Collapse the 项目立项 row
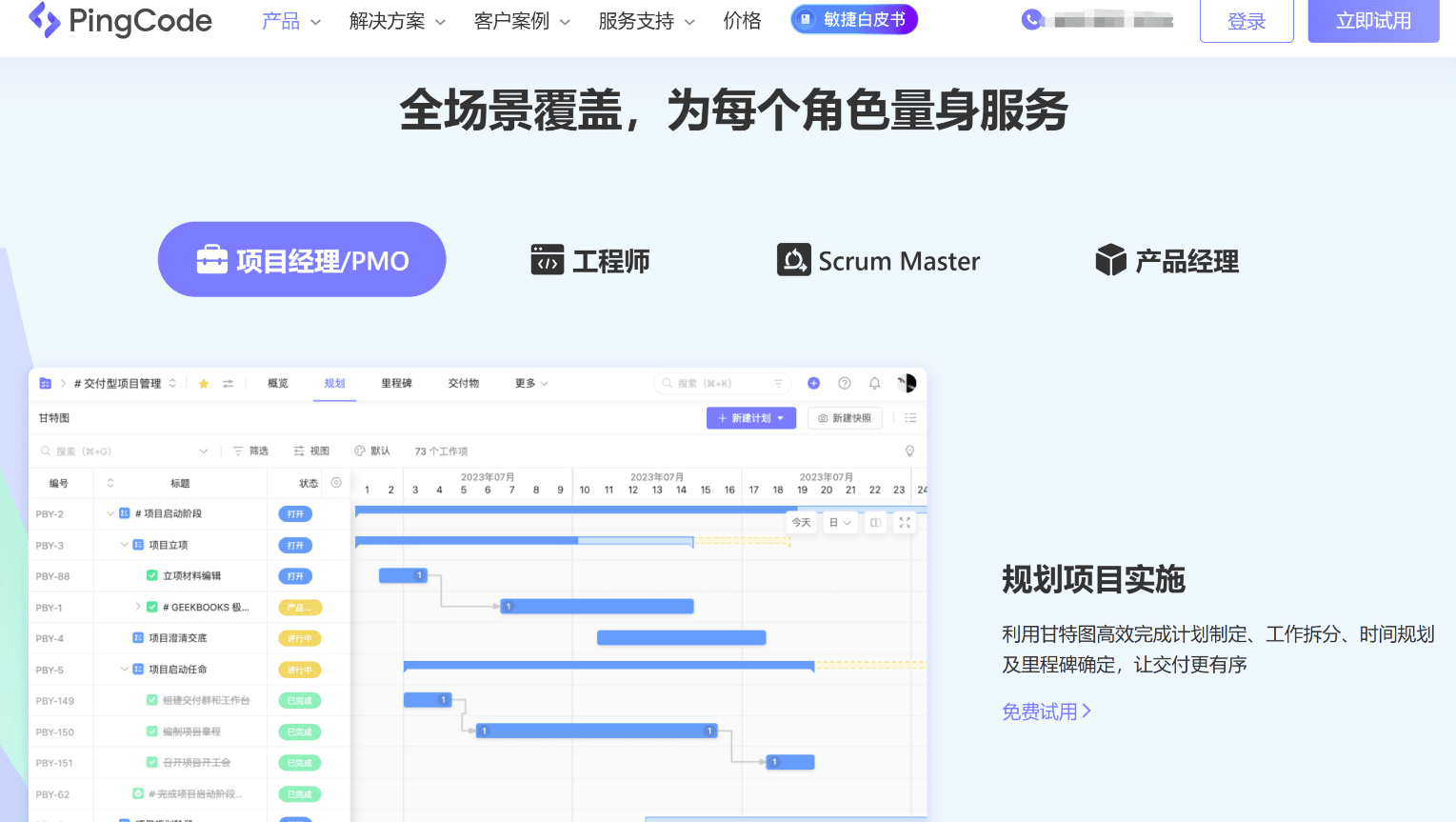This screenshot has height=822, width=1456. click(x=124, y=545)
